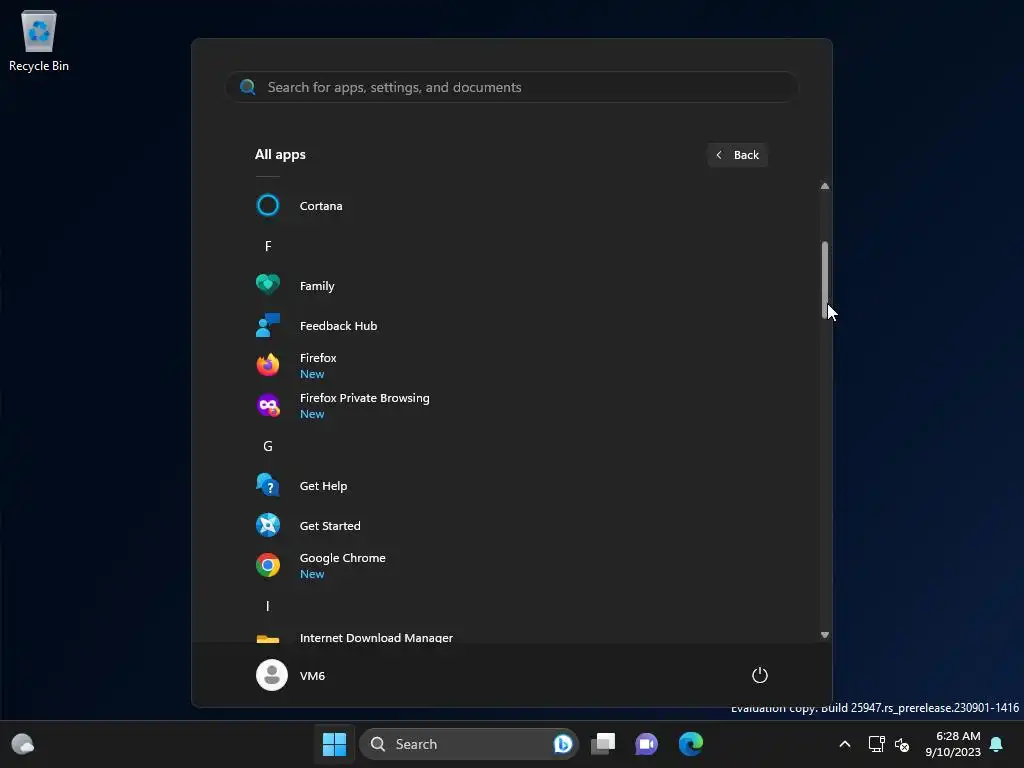1024x768 pixels.
Task: Click the scrollbar up arrow in app list
Action: coord(825,186)
